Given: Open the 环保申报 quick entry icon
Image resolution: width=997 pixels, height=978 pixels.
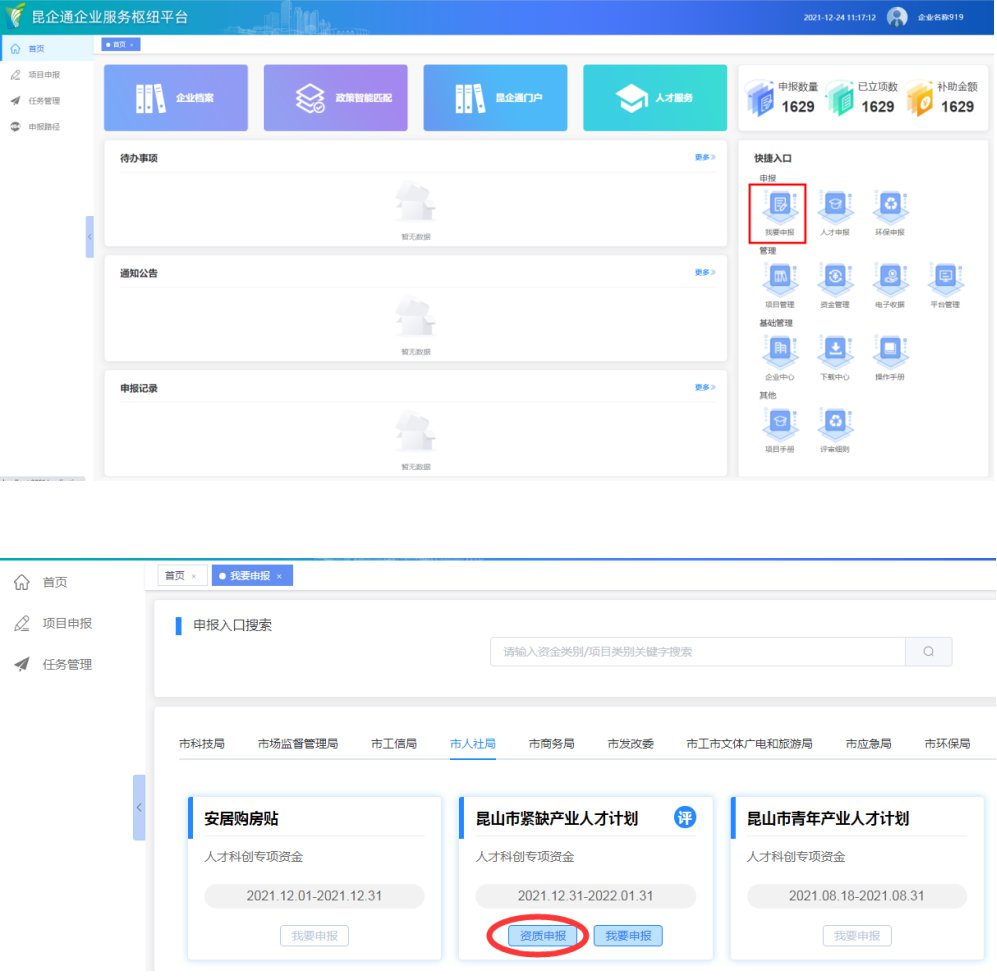Looking at the screenshot, I should click(x=889, y=206).
